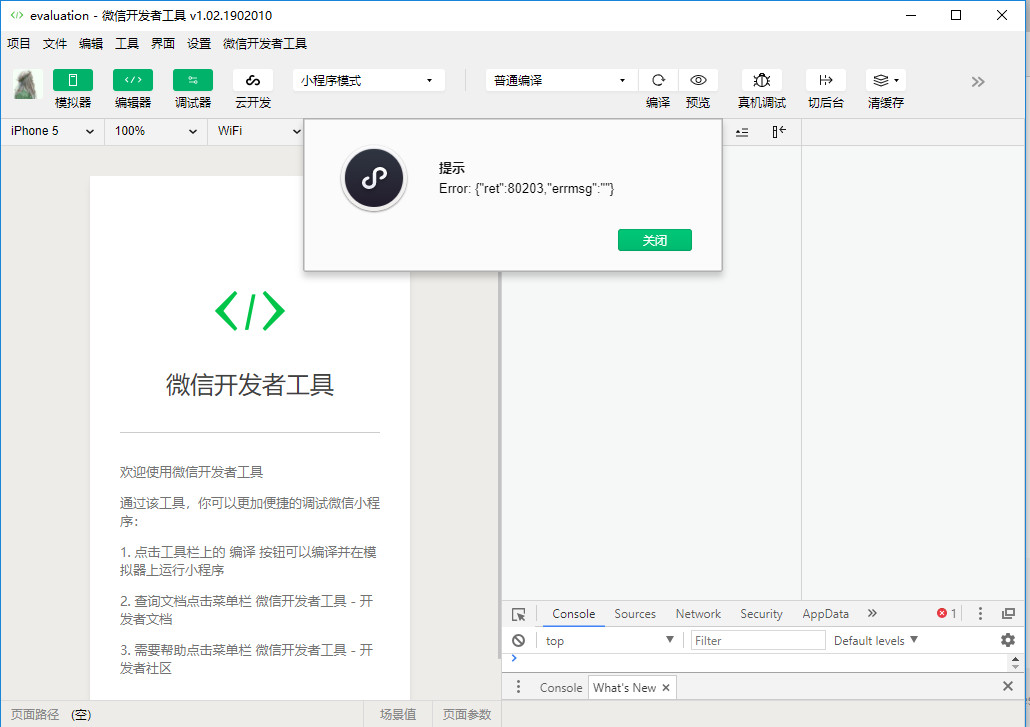Click the user avatar thumbnail
This screenshot has height=727, width=1030.
click(28, 84)
